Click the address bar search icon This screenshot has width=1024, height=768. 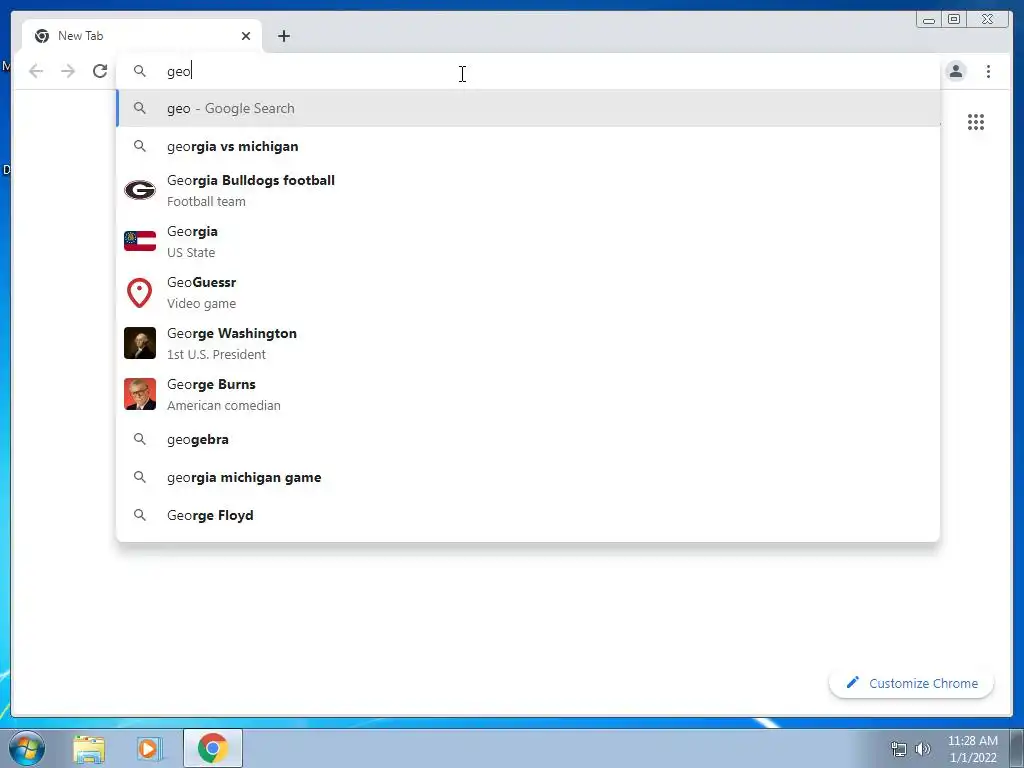140,71
